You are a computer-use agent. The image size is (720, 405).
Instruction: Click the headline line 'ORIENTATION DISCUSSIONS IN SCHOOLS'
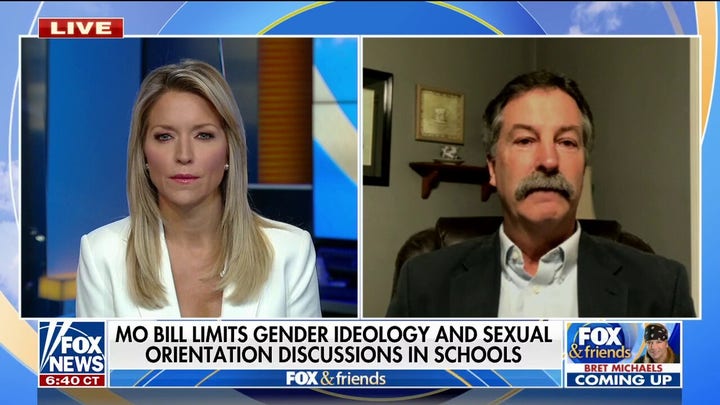tap(333, 355)
